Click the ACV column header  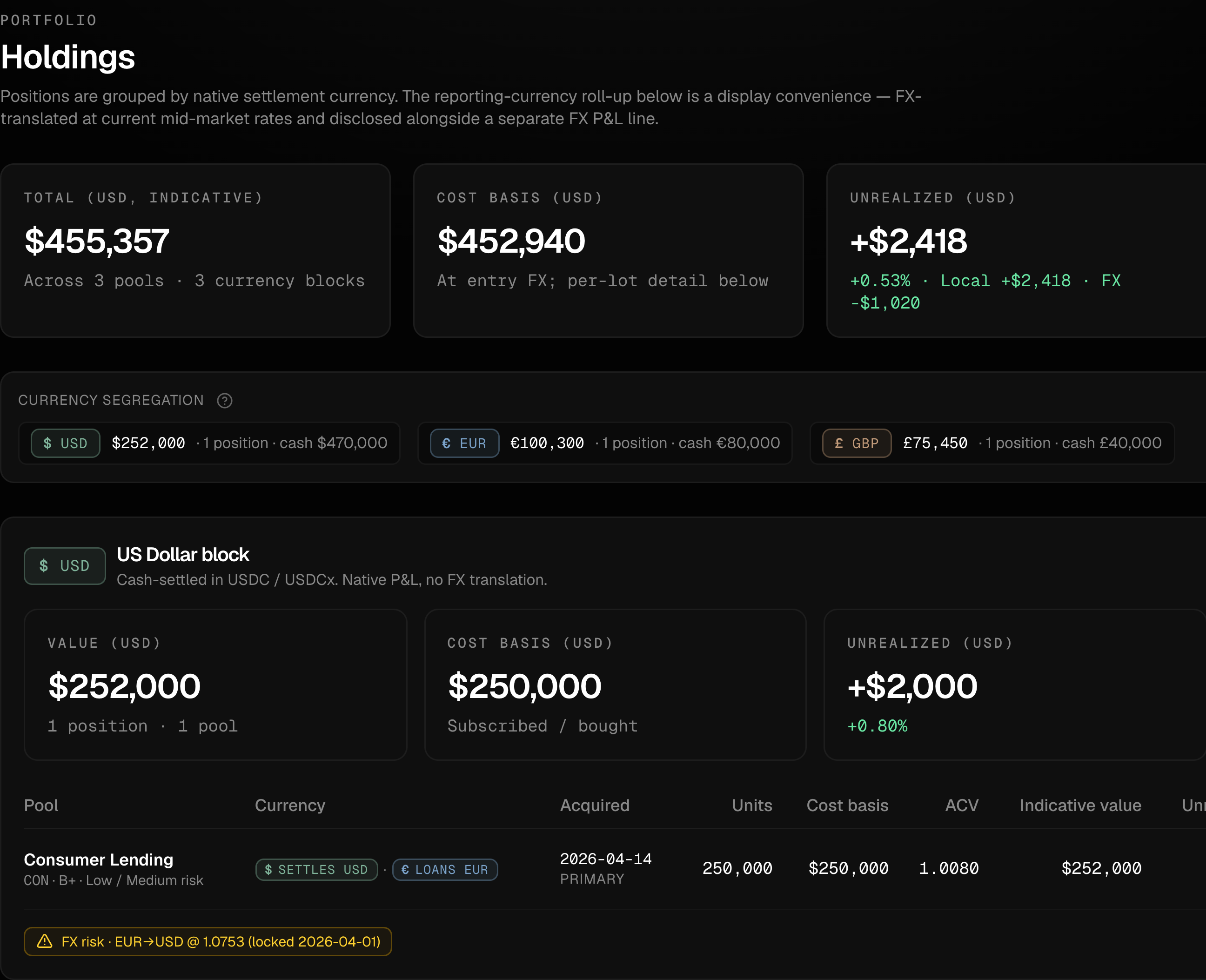tap(962, 805)
